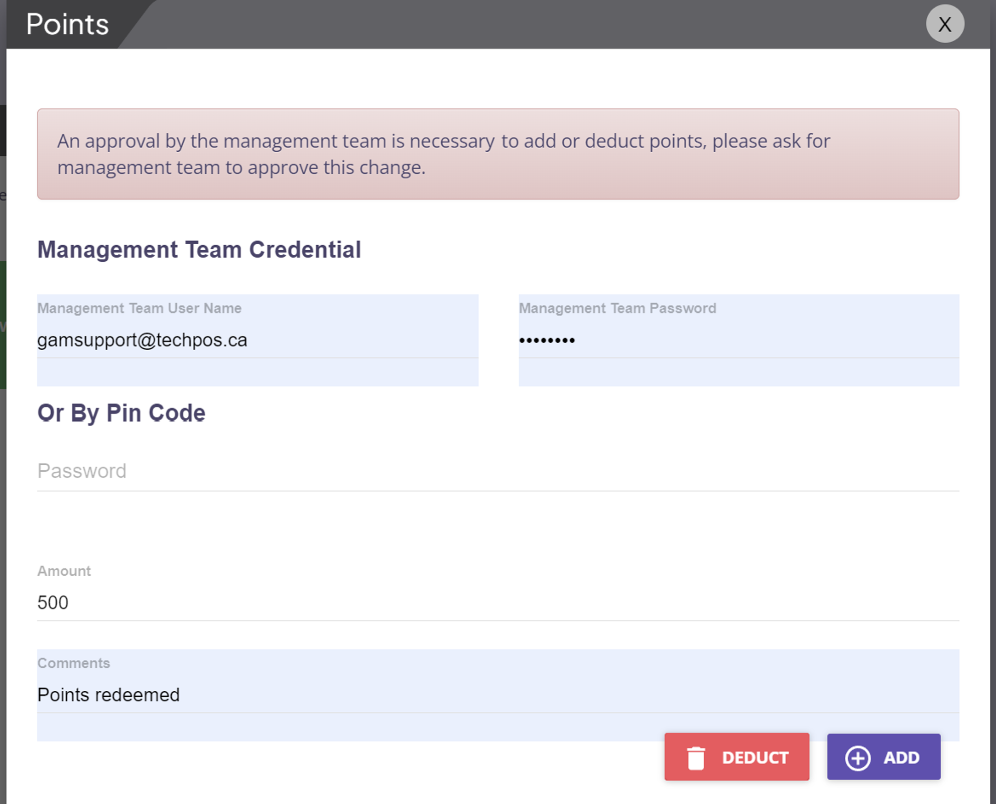This screenshot has width=996, height=804.
Task: Click the plus-circle icon on Add
Action: coord(858,758)
